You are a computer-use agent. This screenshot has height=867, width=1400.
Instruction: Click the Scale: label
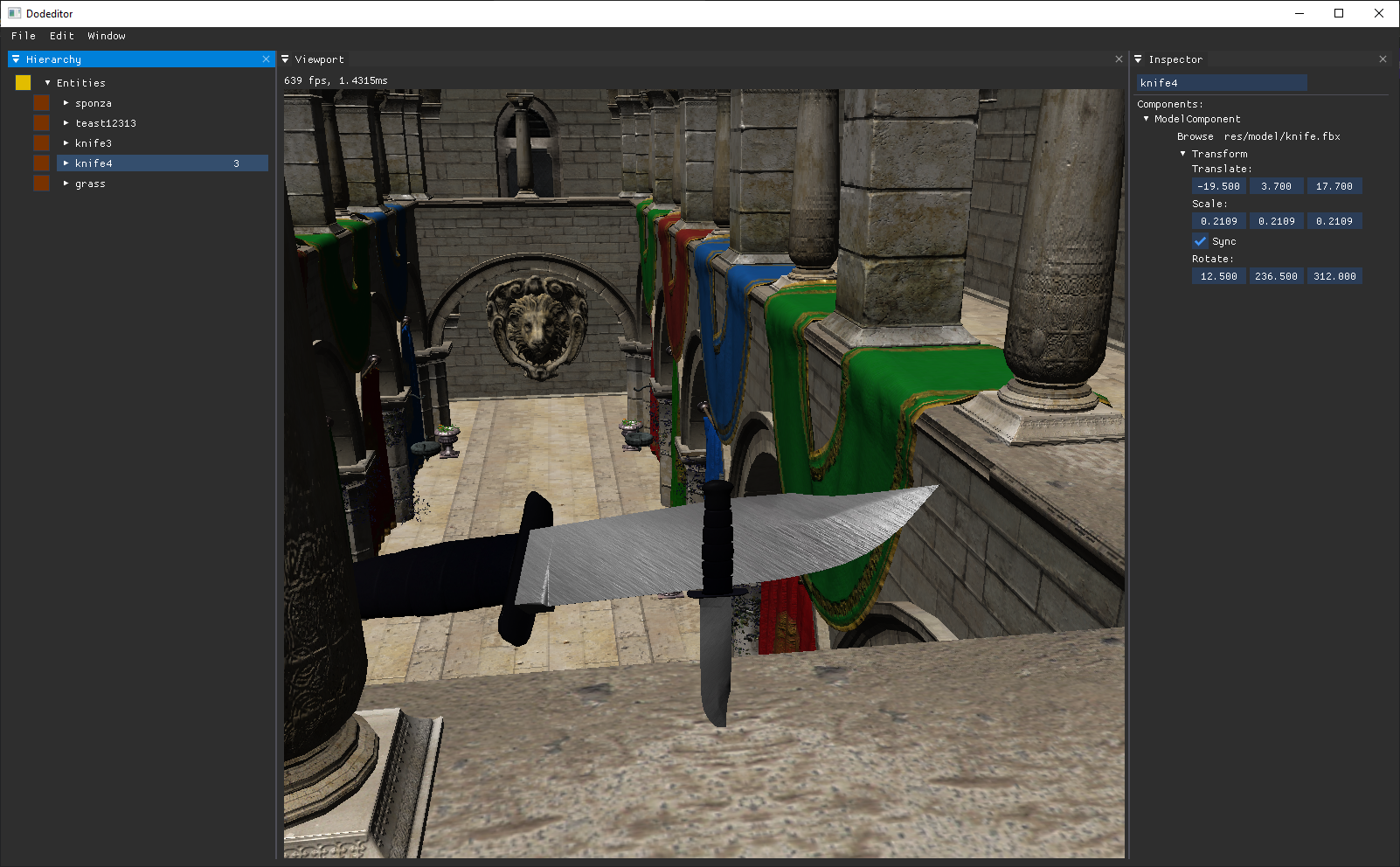(1209, 204)
